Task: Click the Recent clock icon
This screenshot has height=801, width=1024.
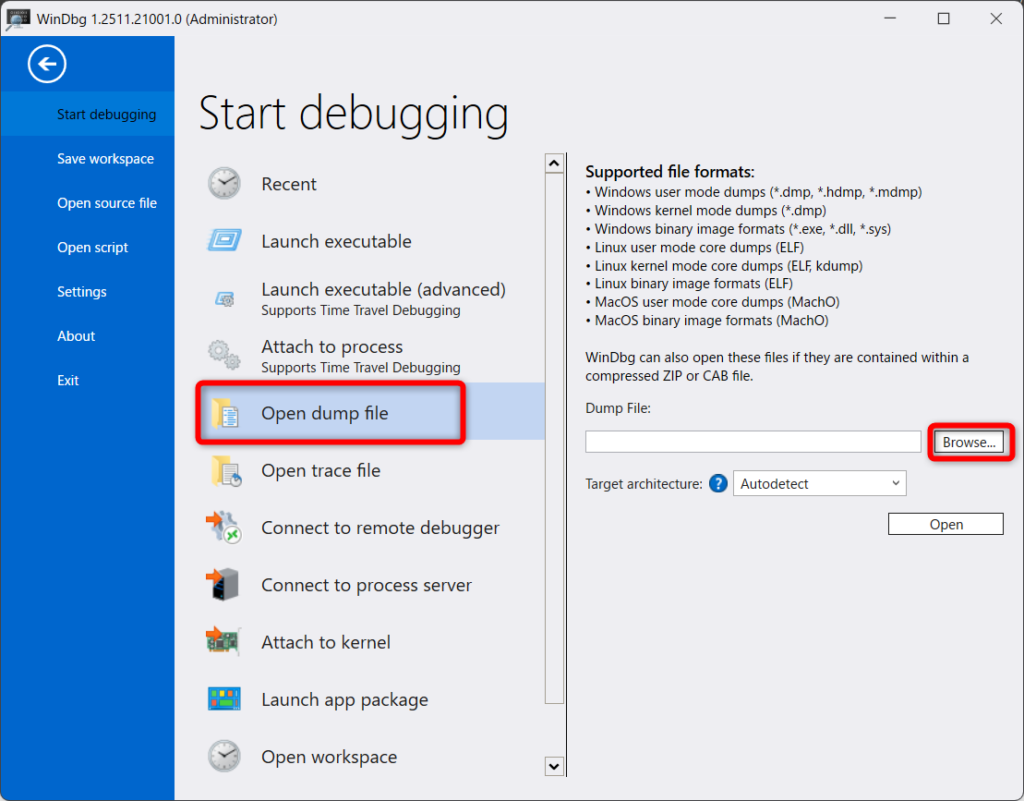Action: click(x=224, y=184)
